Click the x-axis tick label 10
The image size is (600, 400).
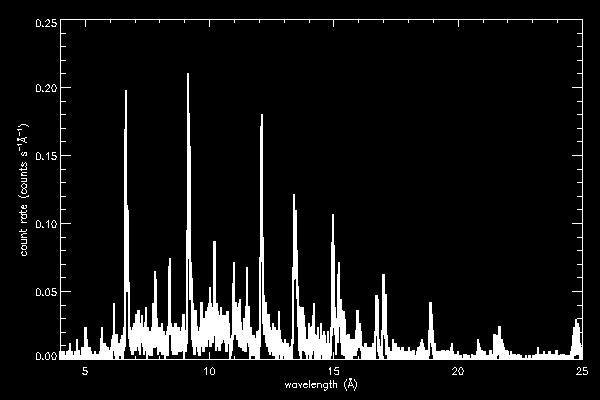pos(209,371)
